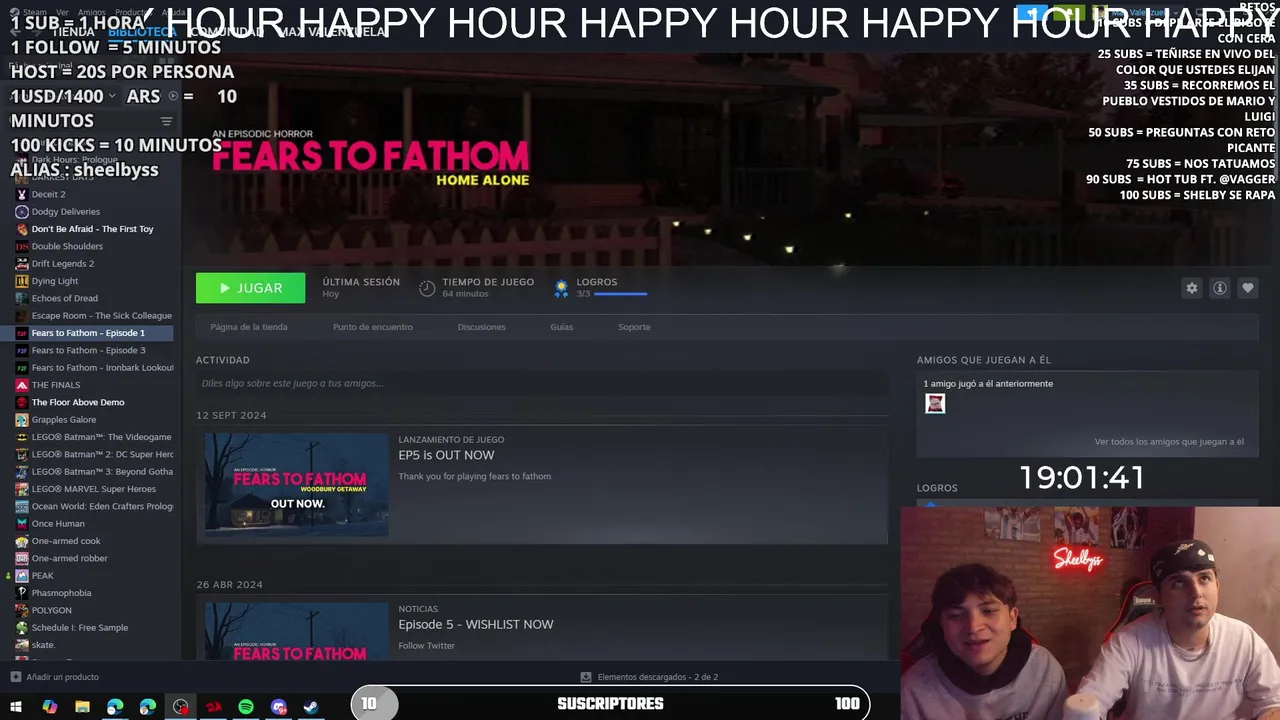
Task: Open the Punto de encuentro tab
Action: tap(373, 327)
